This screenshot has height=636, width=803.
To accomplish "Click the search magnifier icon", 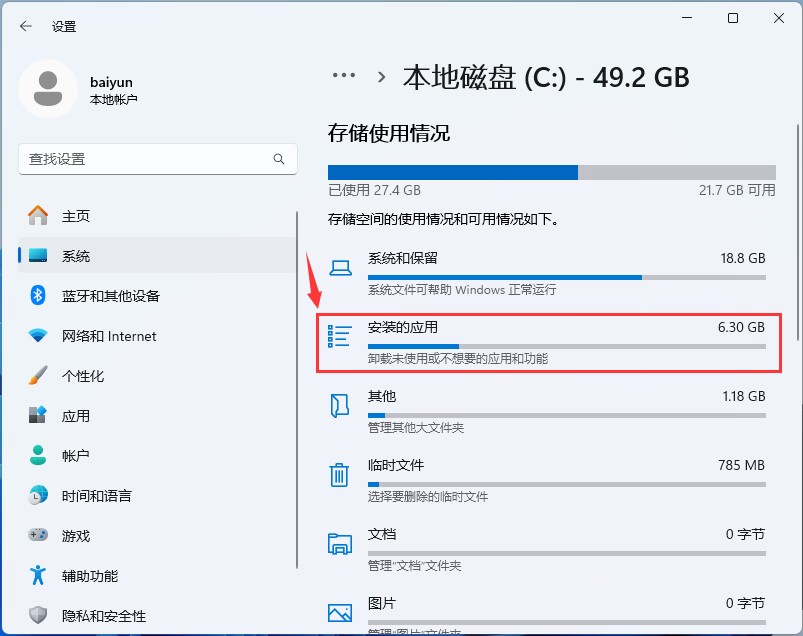I will (279, 159).
